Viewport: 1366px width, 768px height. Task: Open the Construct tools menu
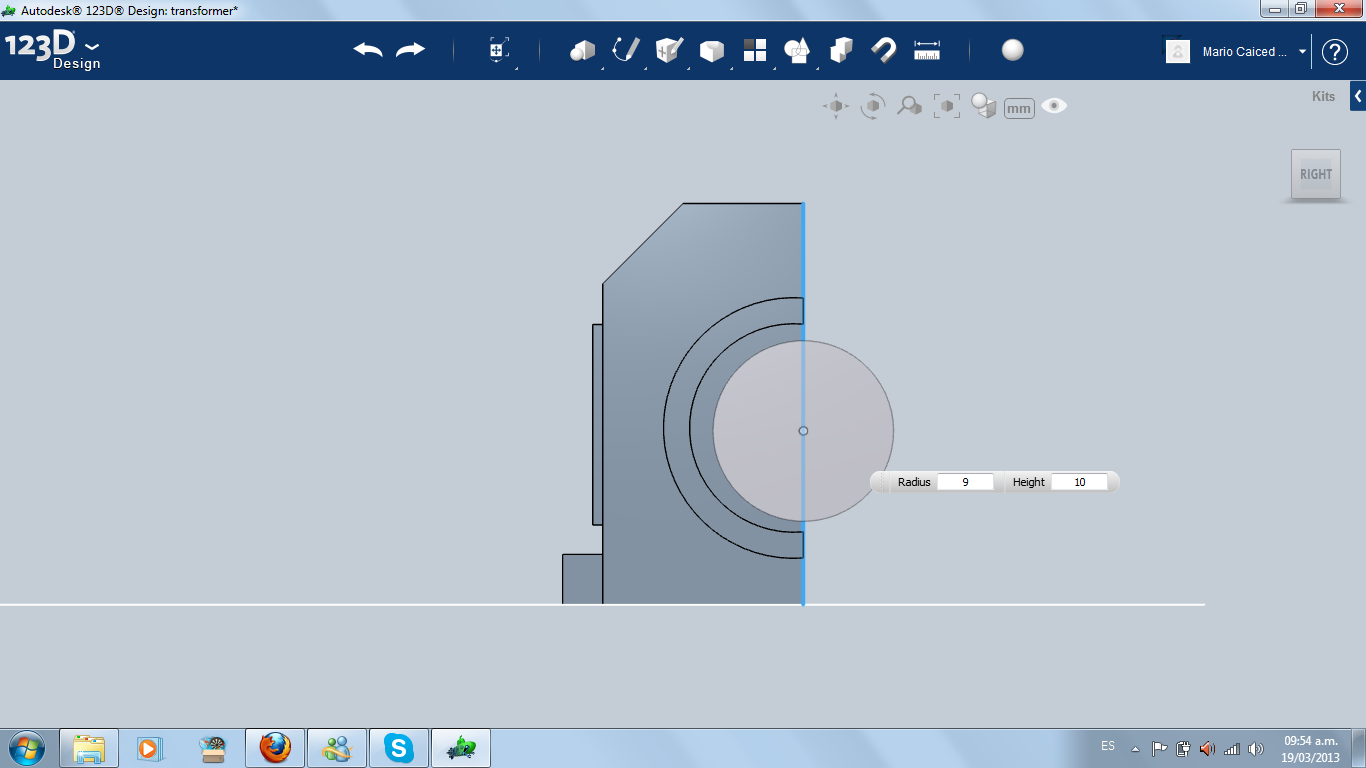point(669,50)
